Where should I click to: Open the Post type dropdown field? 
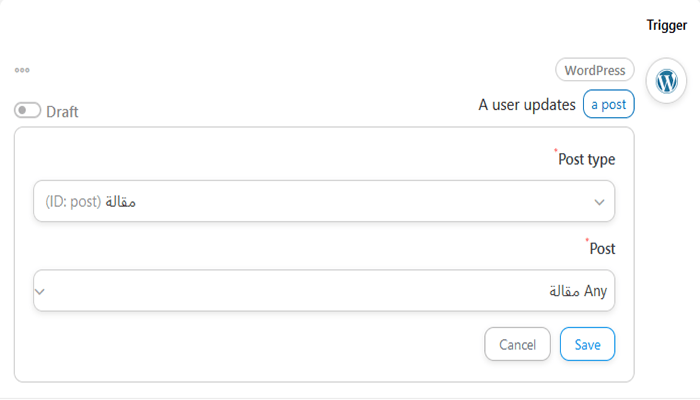(x=324, y=201)
